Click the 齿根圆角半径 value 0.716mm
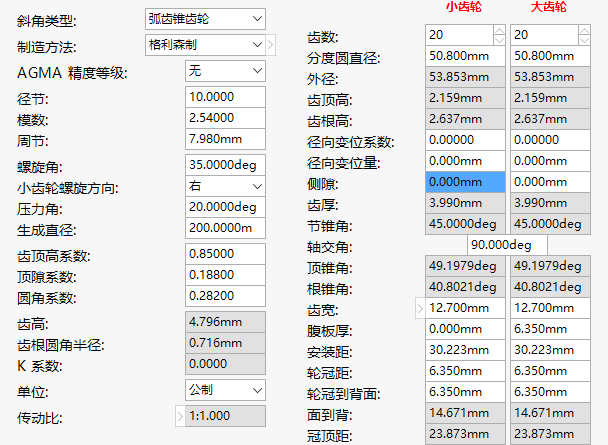Image resolution: width=608 pixels, height=445 pixels. tap(225, 343)
